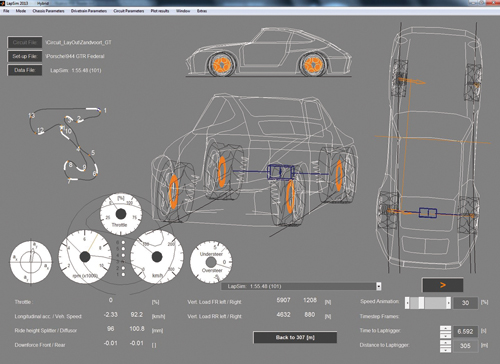Click the front right vertical load 1208
This screenshot has height=364, width=500.
(310, 300)
